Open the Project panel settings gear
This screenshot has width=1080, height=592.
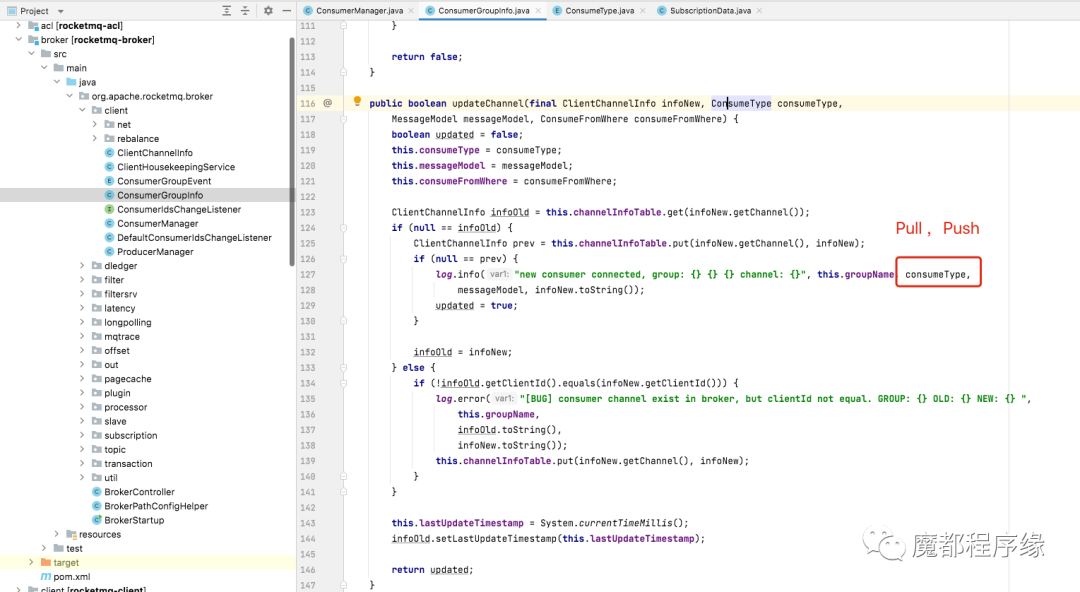(268, 10)
